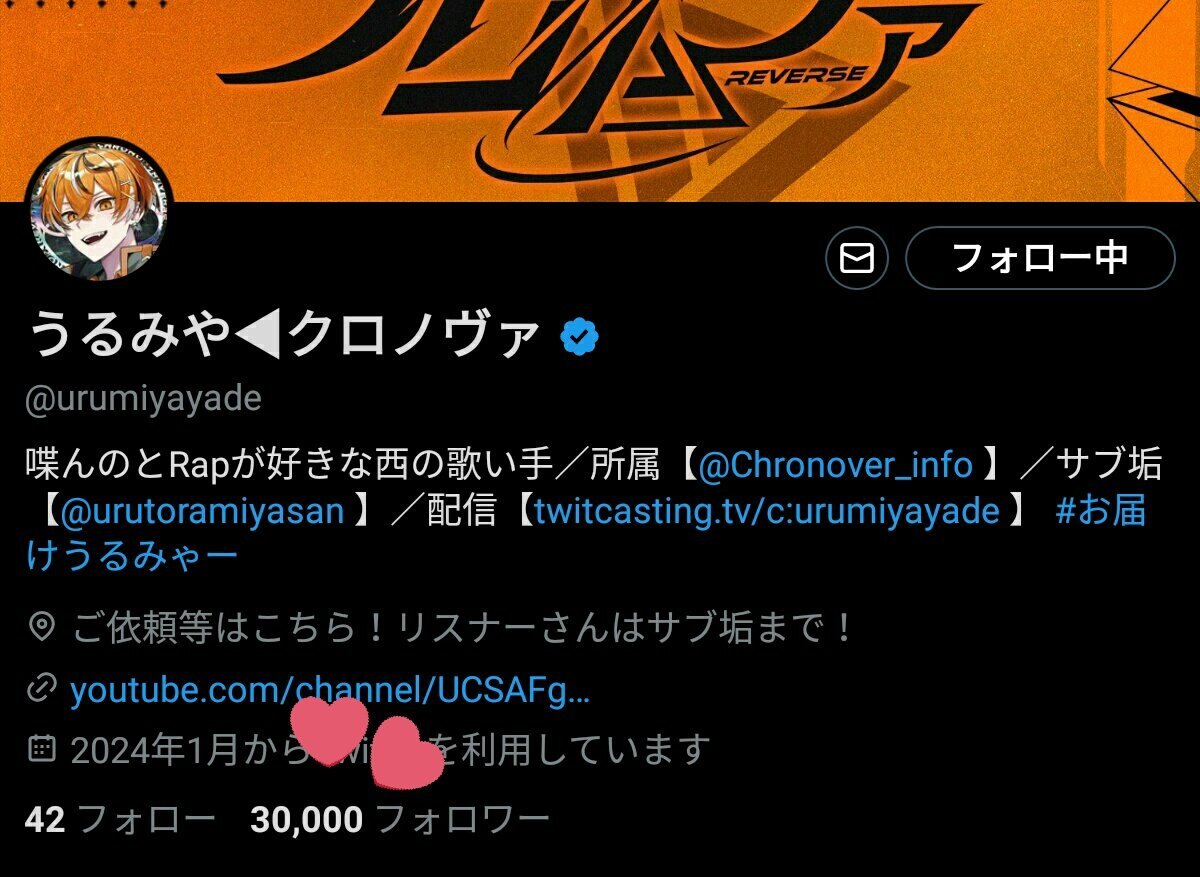This screenshot has height=877, width=1200.
Task: Open the youtube.com/channel link
Action: (330, 690)
